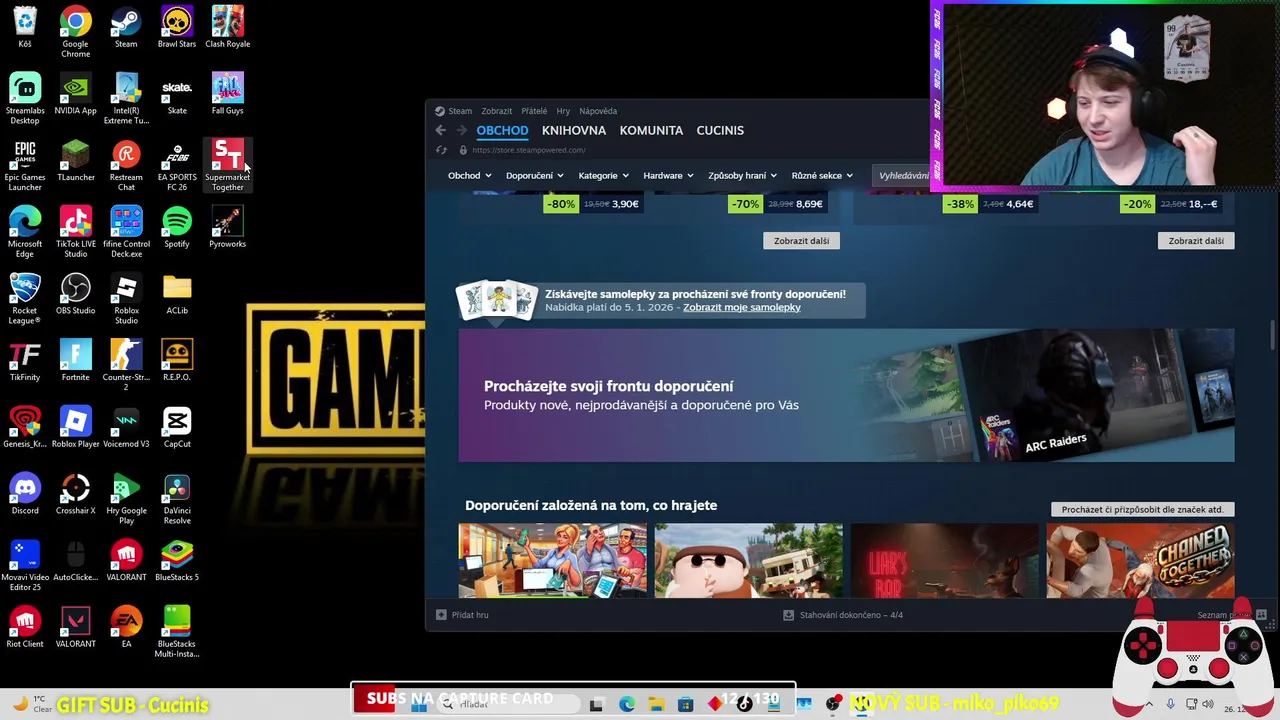The image size is (1280, 720).
Task: Open the Chained Together game thumbnail
Action: pos(1140,560)
